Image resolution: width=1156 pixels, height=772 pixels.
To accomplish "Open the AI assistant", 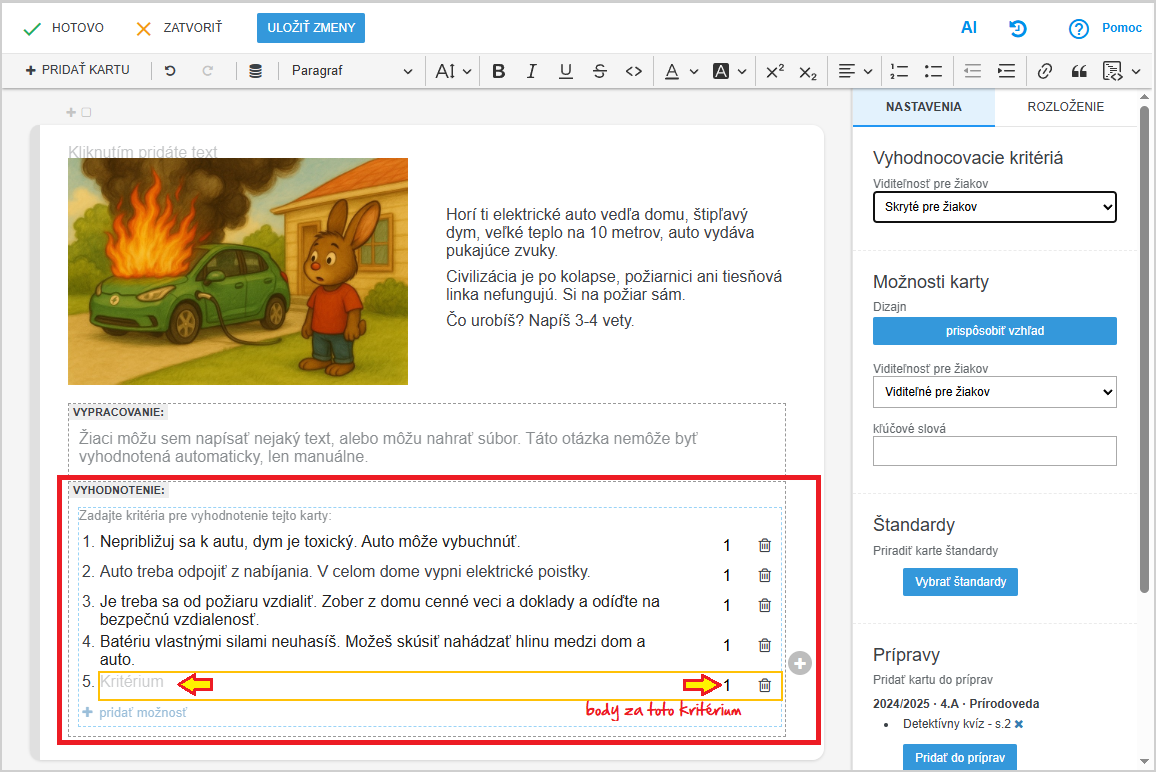I will [x=969, y=28].
